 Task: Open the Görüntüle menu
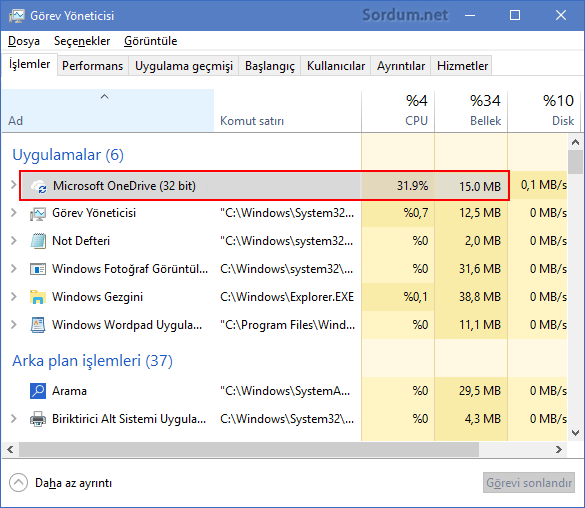coord(151,41)
